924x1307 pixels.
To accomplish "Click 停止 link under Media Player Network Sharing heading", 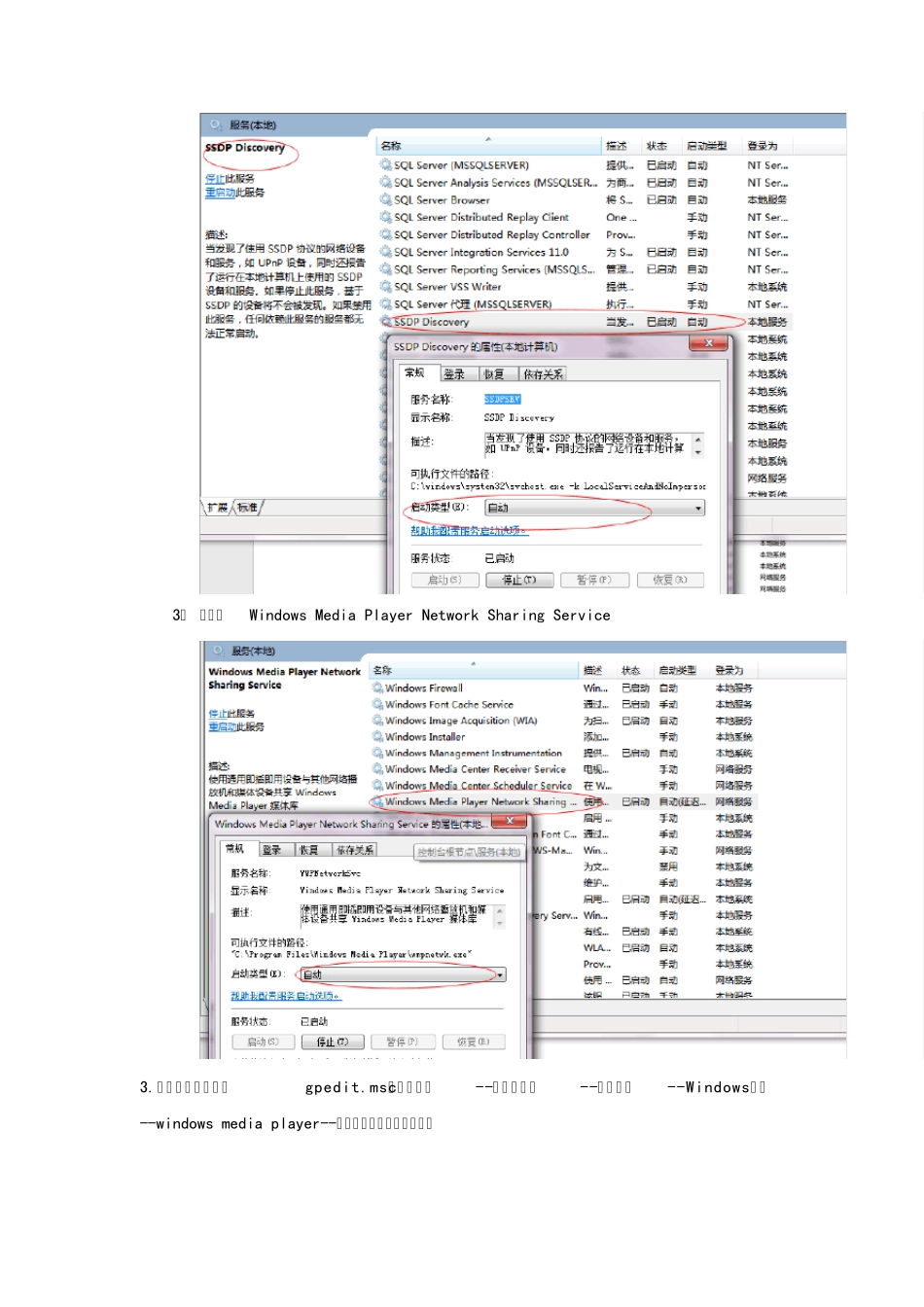I will point(218,714).
